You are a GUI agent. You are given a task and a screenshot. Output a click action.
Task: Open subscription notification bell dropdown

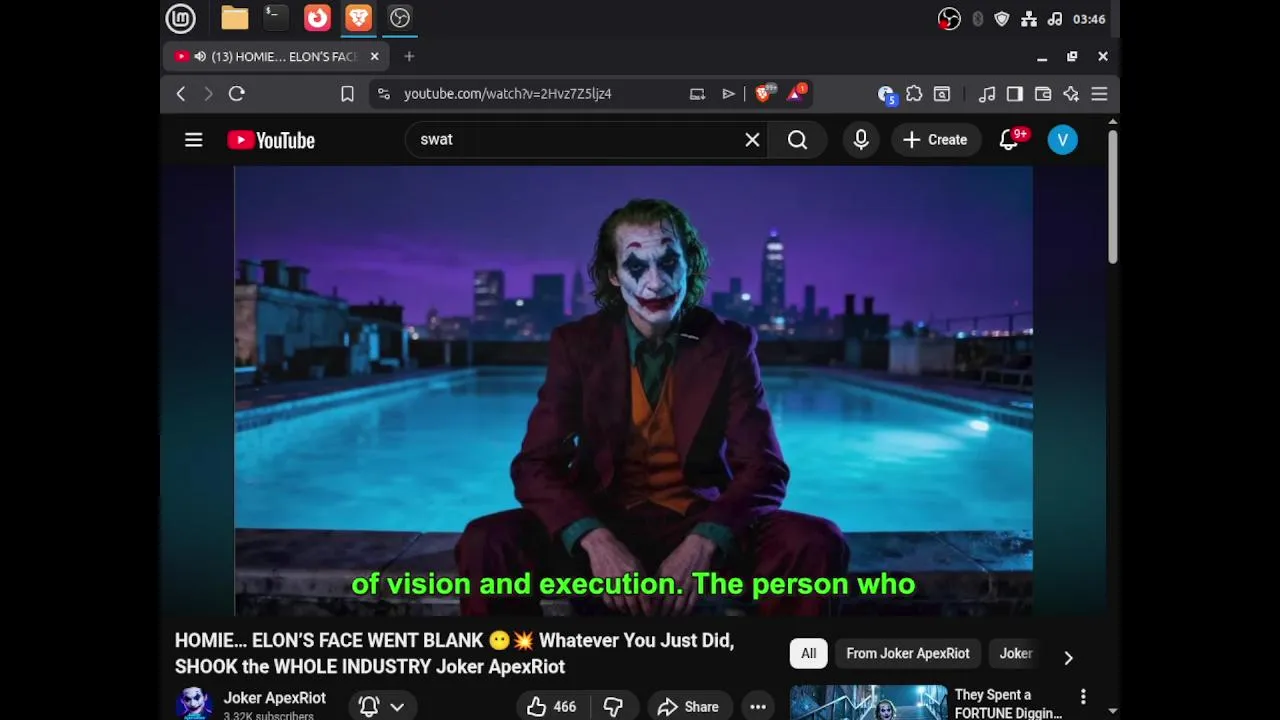(382, 706)
